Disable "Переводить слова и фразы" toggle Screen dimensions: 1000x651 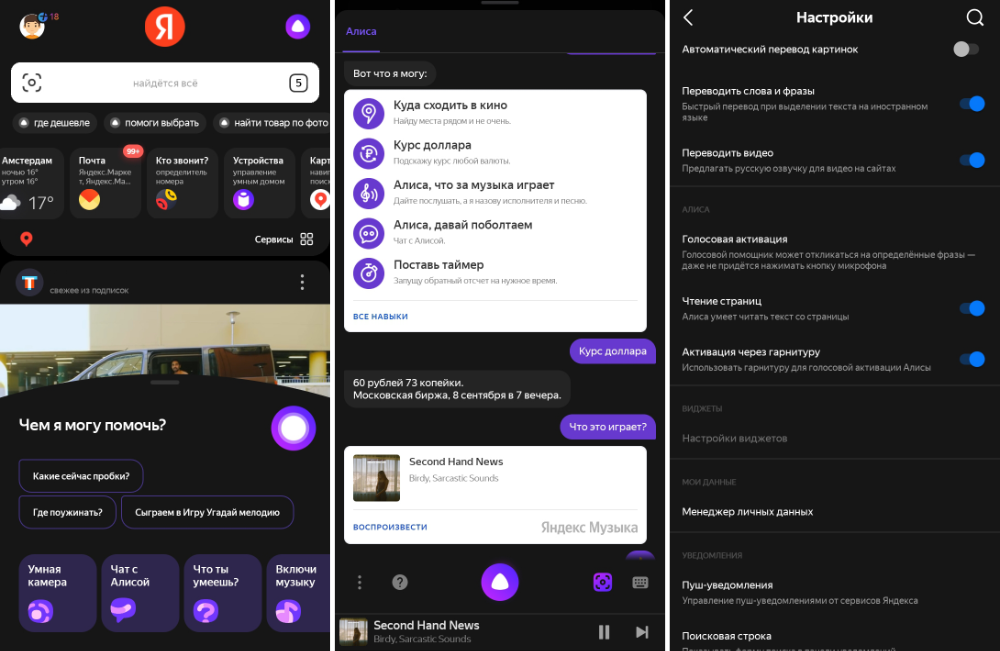[973, 103]
